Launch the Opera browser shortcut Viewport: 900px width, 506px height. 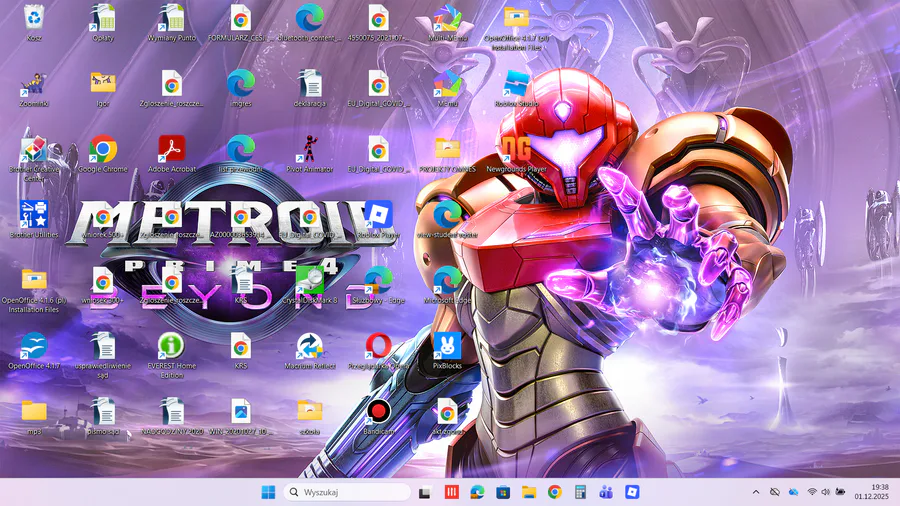[x=378, y=345]
